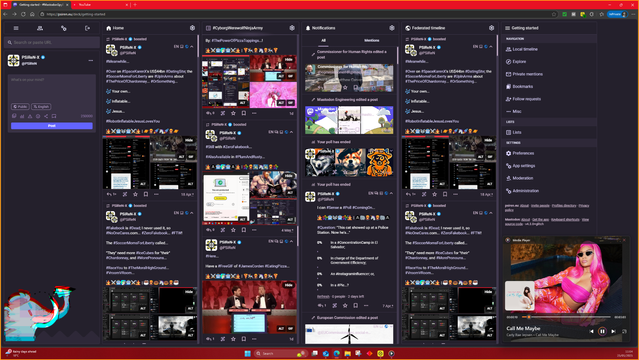Screen dimensions: 639x360
Task: Click the Media Player seek slider
Action: (x=566, y=317)
